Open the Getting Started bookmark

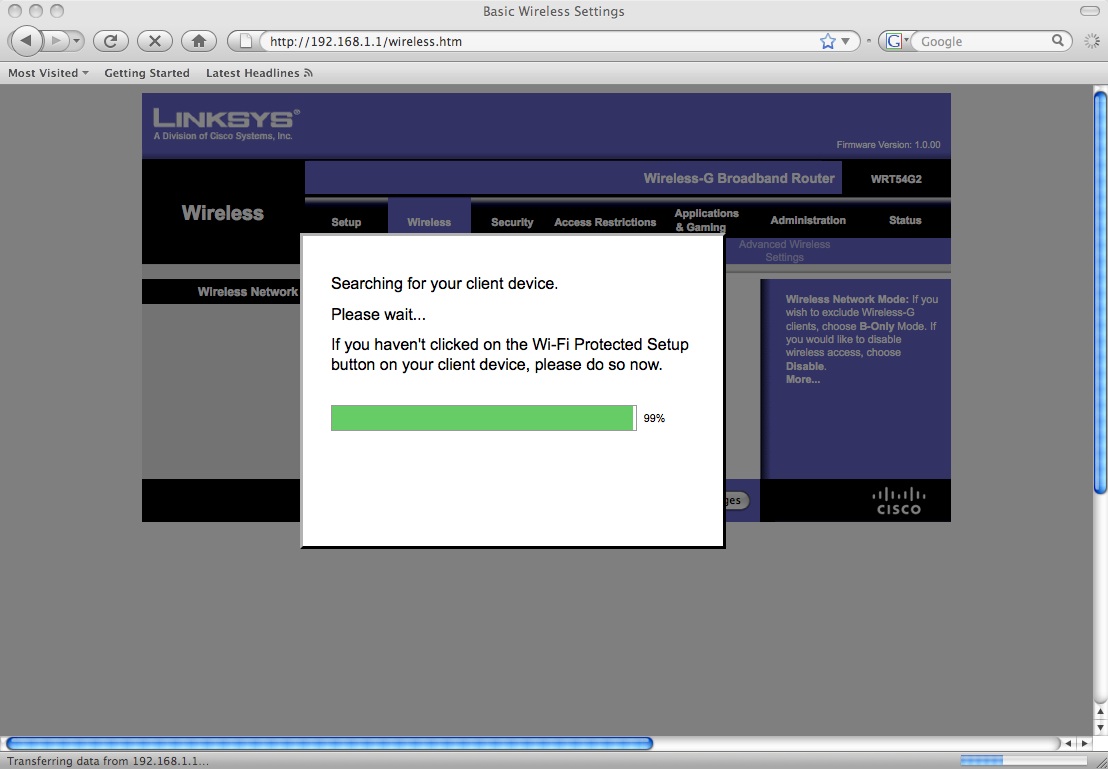[x=147, y=73]
